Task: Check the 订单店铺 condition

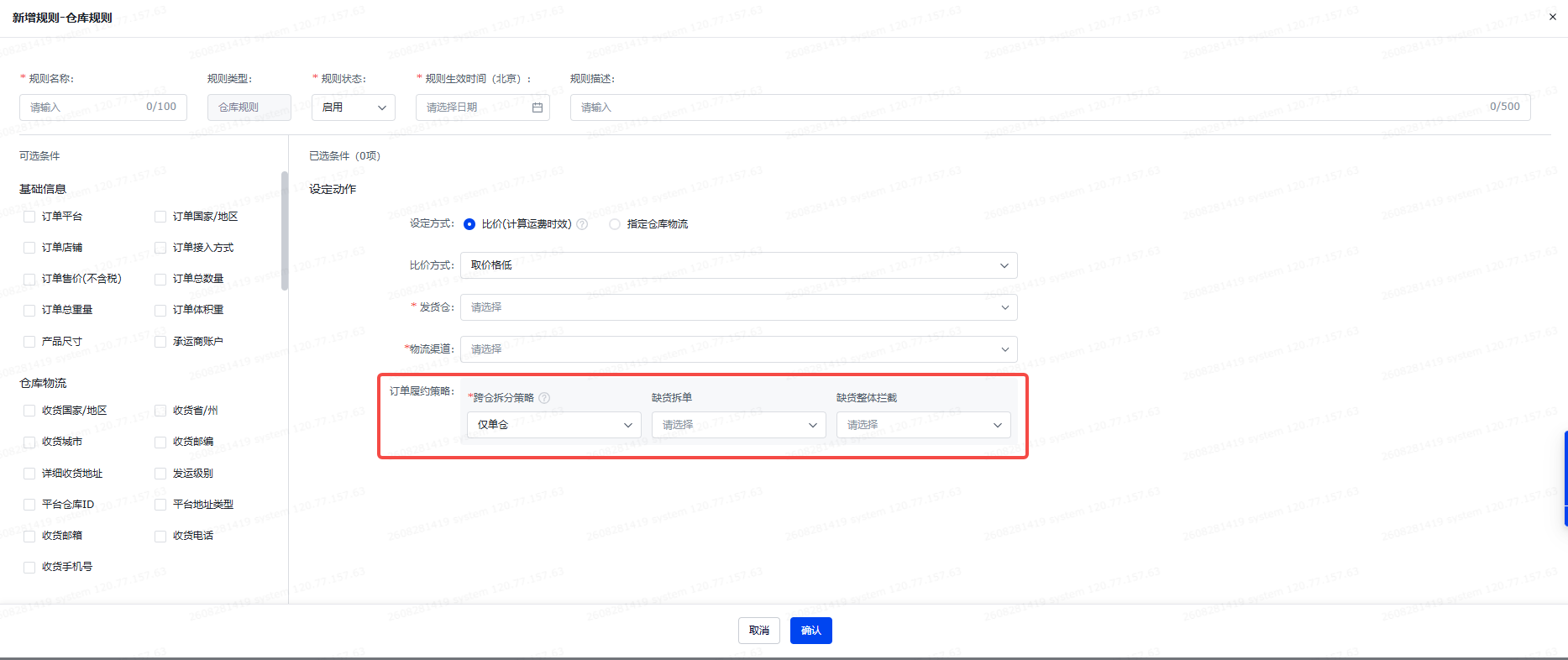Action: 29,248
